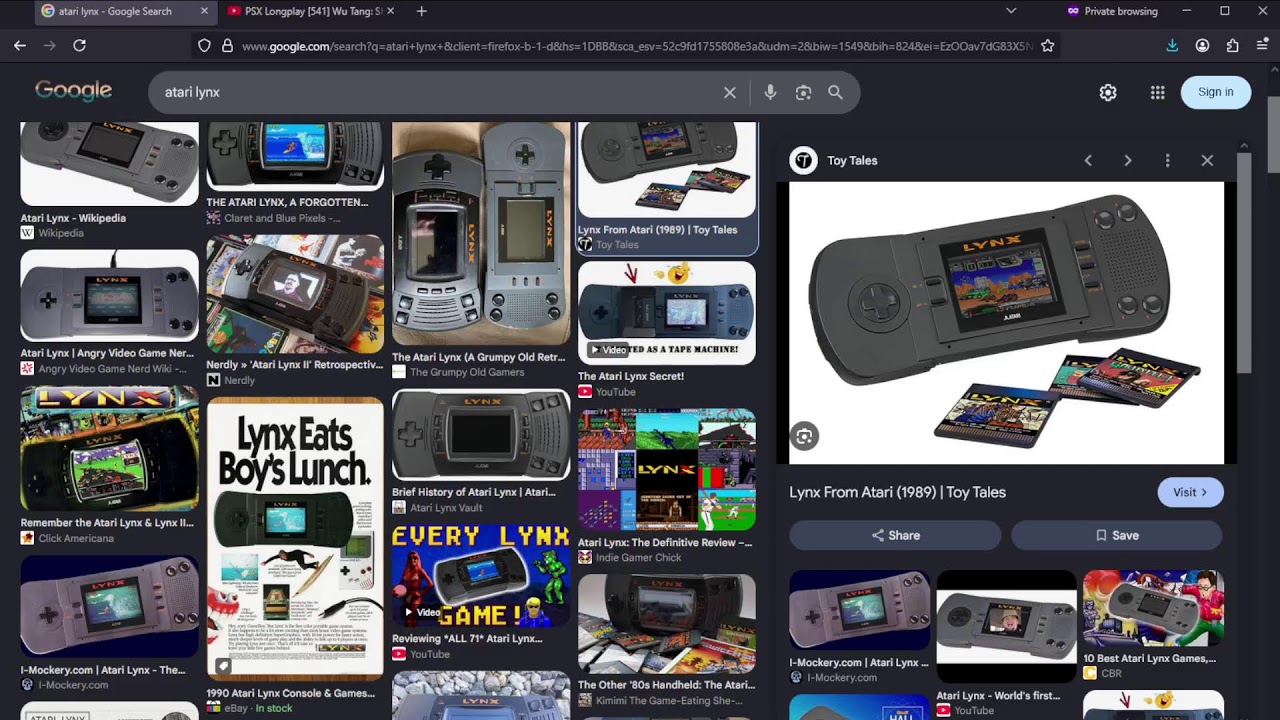This screenshot has height=720, width=1280.
Task: Search by image with Google Lens icon
Action: 803,92
